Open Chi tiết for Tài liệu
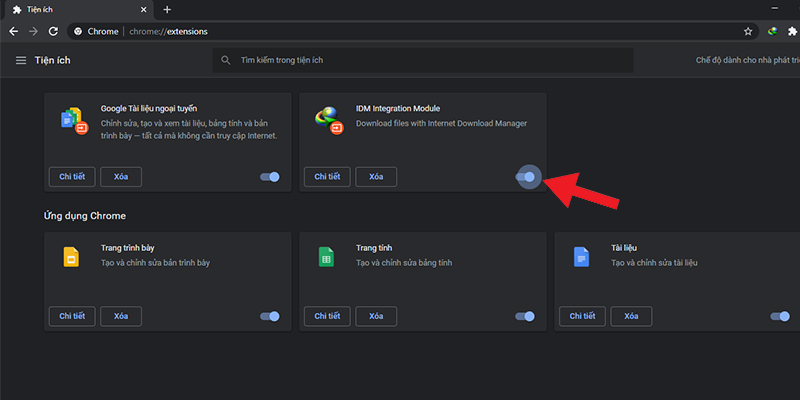This screenshot has height=400, width=800. [x=582, y=316]
